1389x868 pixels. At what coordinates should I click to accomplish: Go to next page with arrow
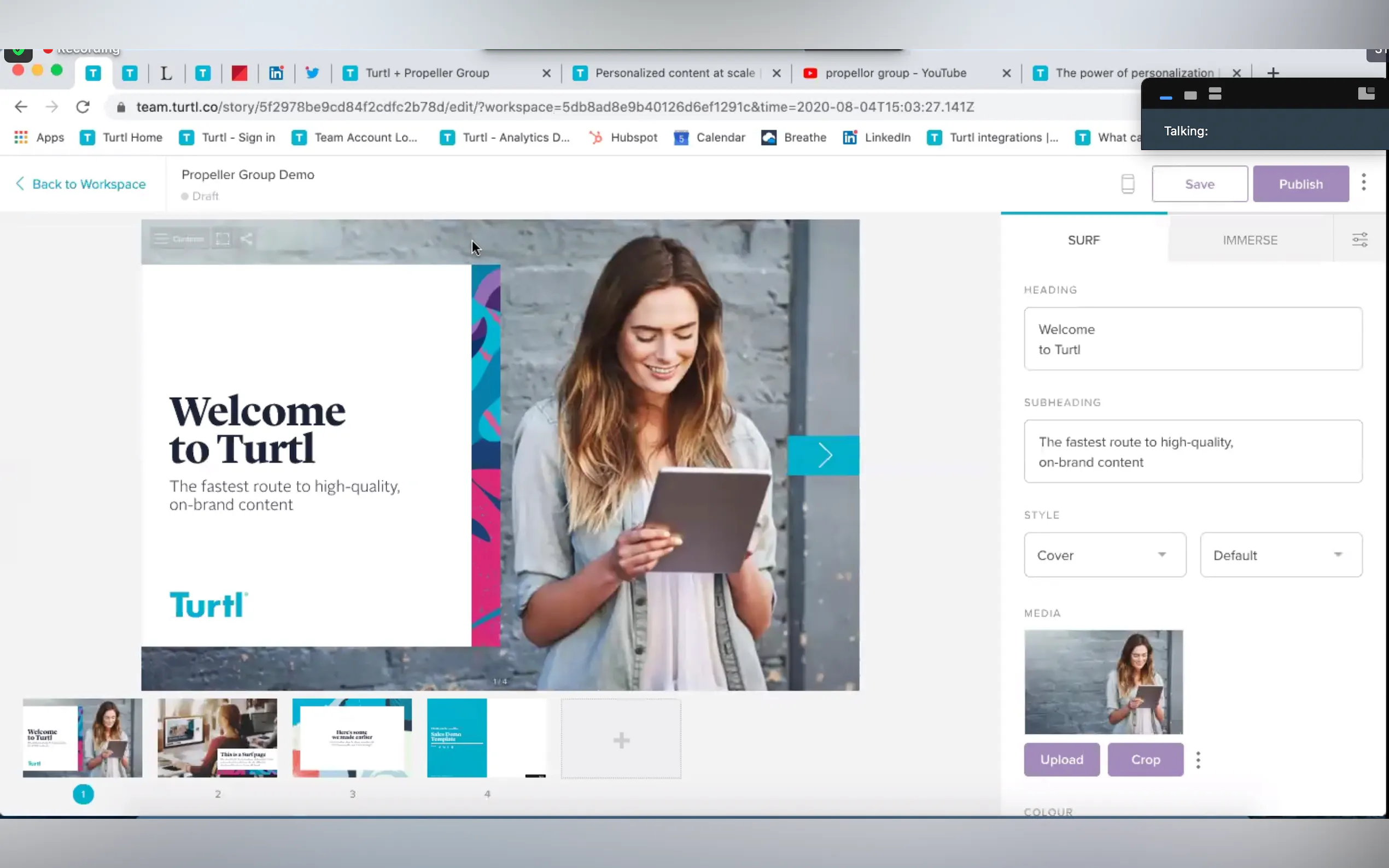pos(824,455)
